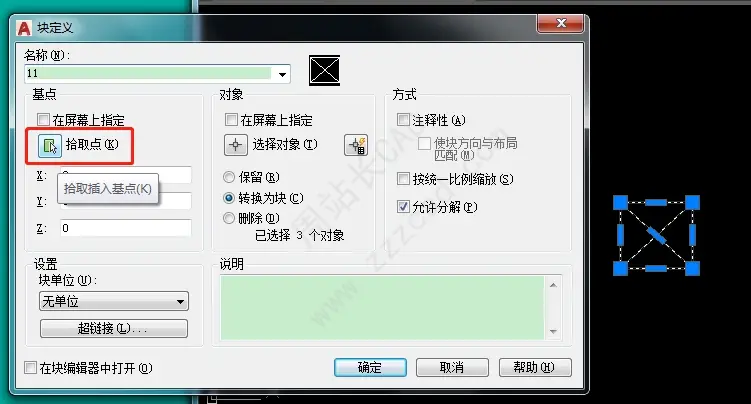Viewport: 751px width, 404px height.
Task: Close the 块定义 dialog with the X button
Action: (561, 23)
